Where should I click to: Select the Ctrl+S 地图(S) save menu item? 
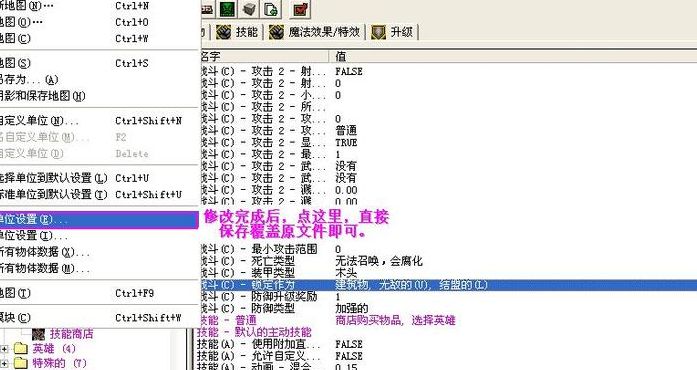point(99,63)
